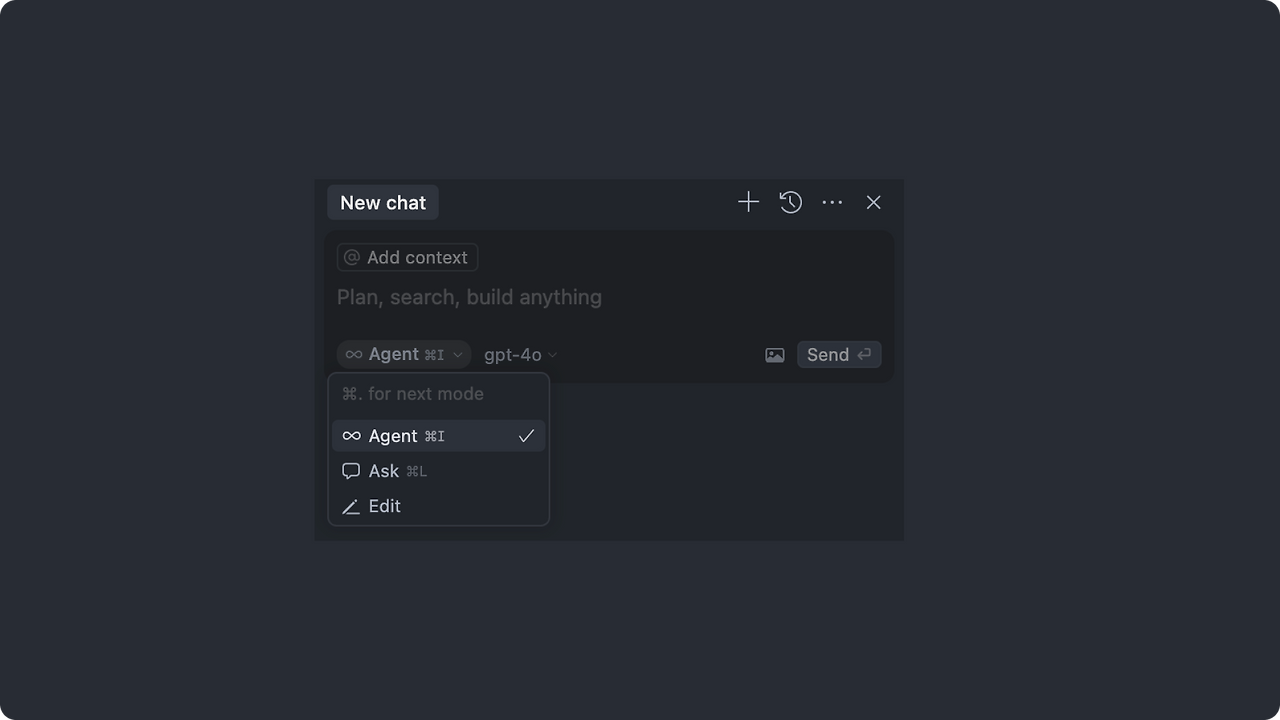Image resolution: width=1280 pixels, height=720 pixels.
Task: Open the three-dot more options menu
Action: (x=832, y=202)
